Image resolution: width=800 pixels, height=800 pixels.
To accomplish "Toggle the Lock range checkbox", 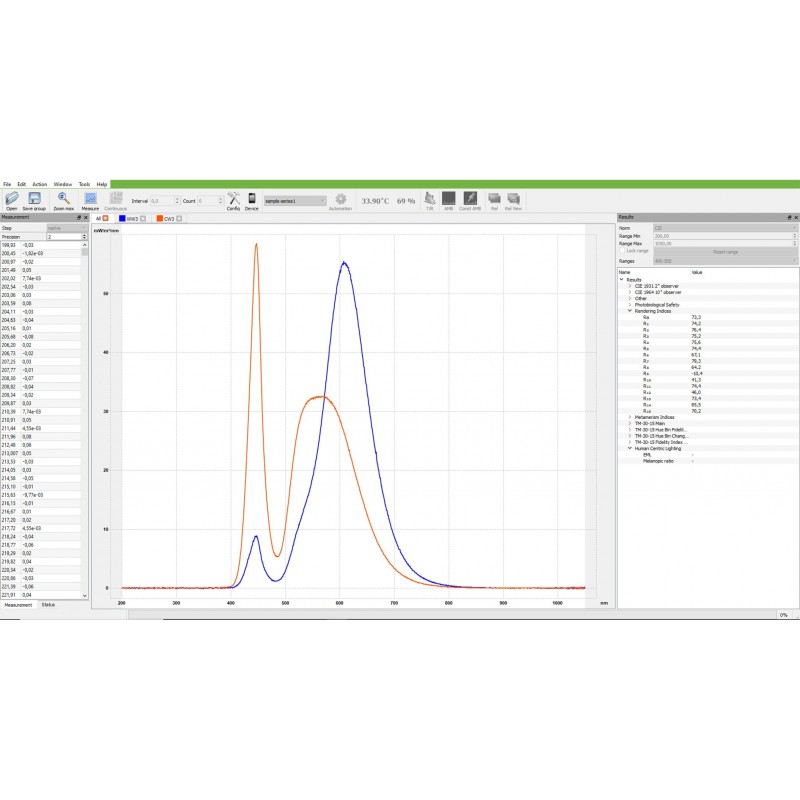I will (x=624, y=250).
